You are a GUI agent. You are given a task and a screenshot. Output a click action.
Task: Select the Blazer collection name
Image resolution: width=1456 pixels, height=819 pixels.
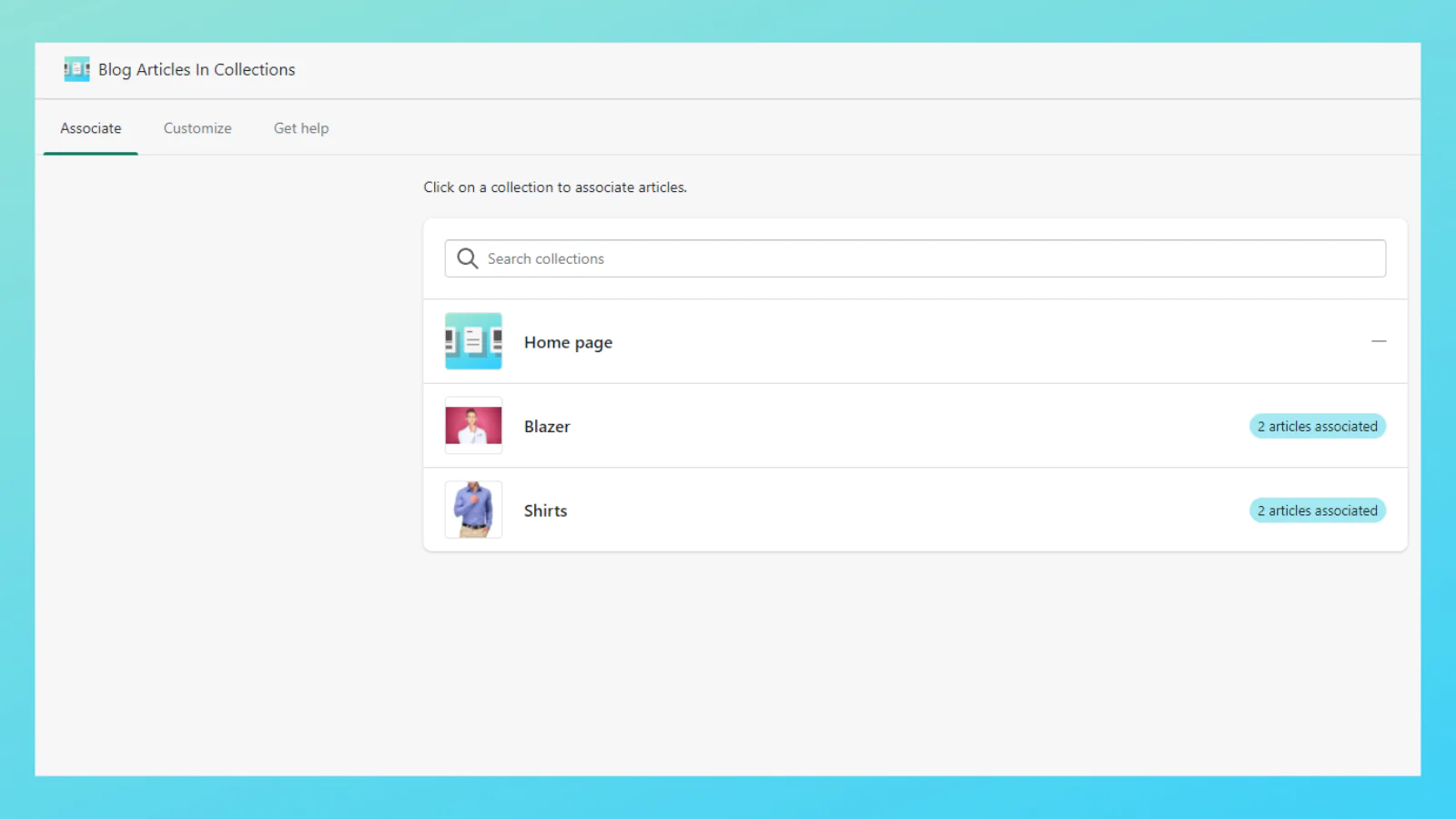[547, 427]
